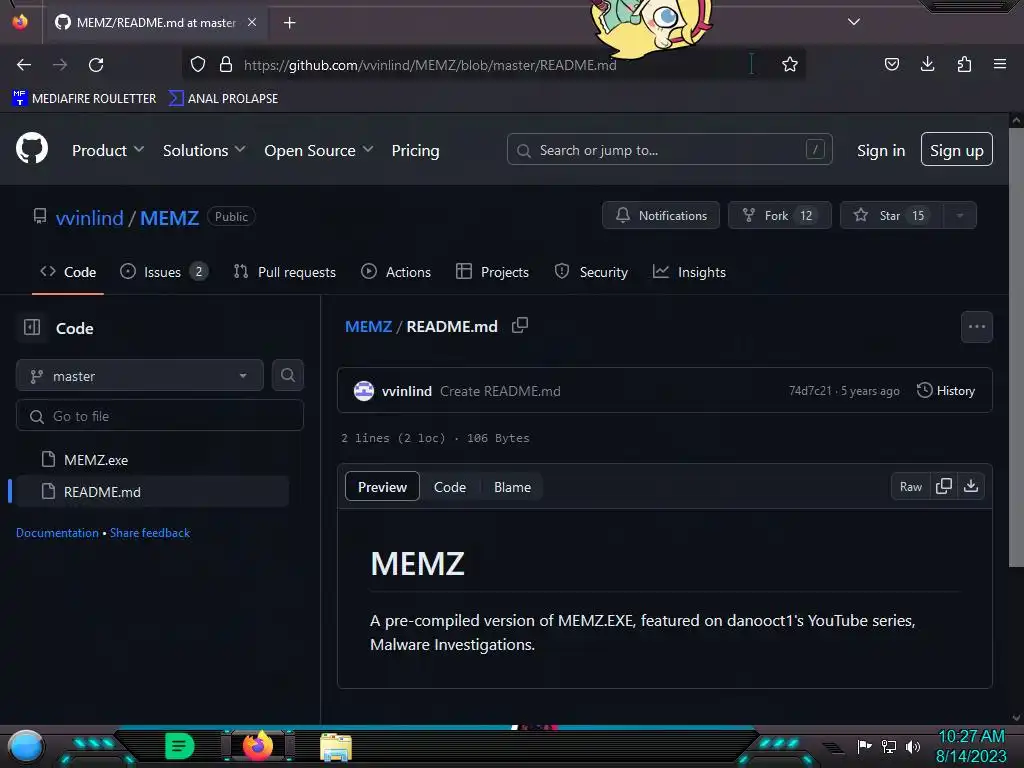Switch to the Preview view
The width and height of the screenshot is (1024, 768).
(382, 487)
